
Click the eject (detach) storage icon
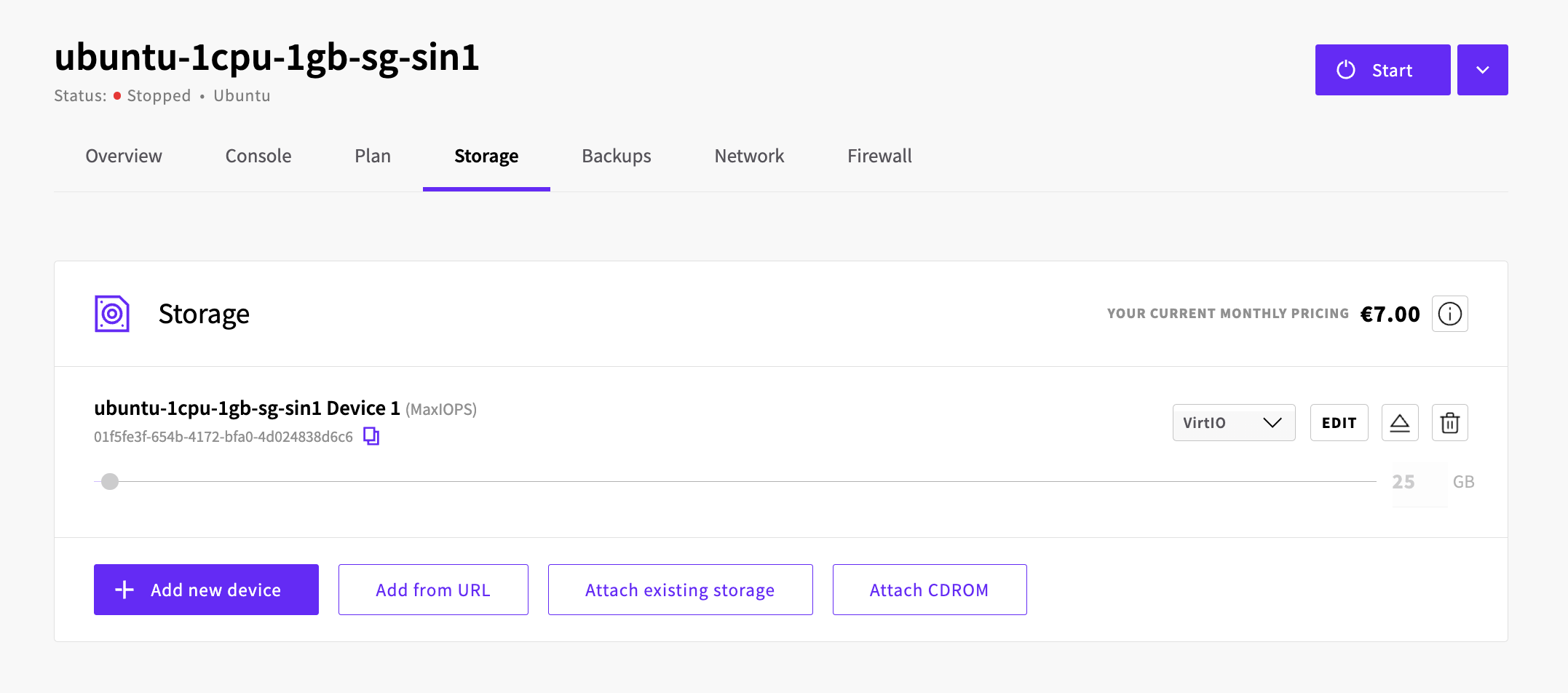(x=1400, y=423)
